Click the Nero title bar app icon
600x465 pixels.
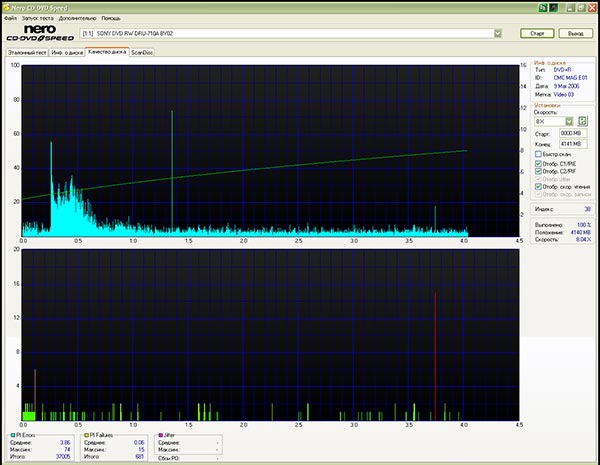tap(5, 6)
